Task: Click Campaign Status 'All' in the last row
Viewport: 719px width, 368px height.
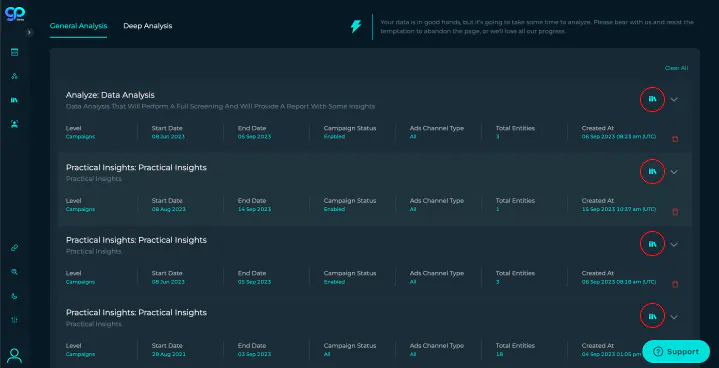Action: tap(327, 354)
